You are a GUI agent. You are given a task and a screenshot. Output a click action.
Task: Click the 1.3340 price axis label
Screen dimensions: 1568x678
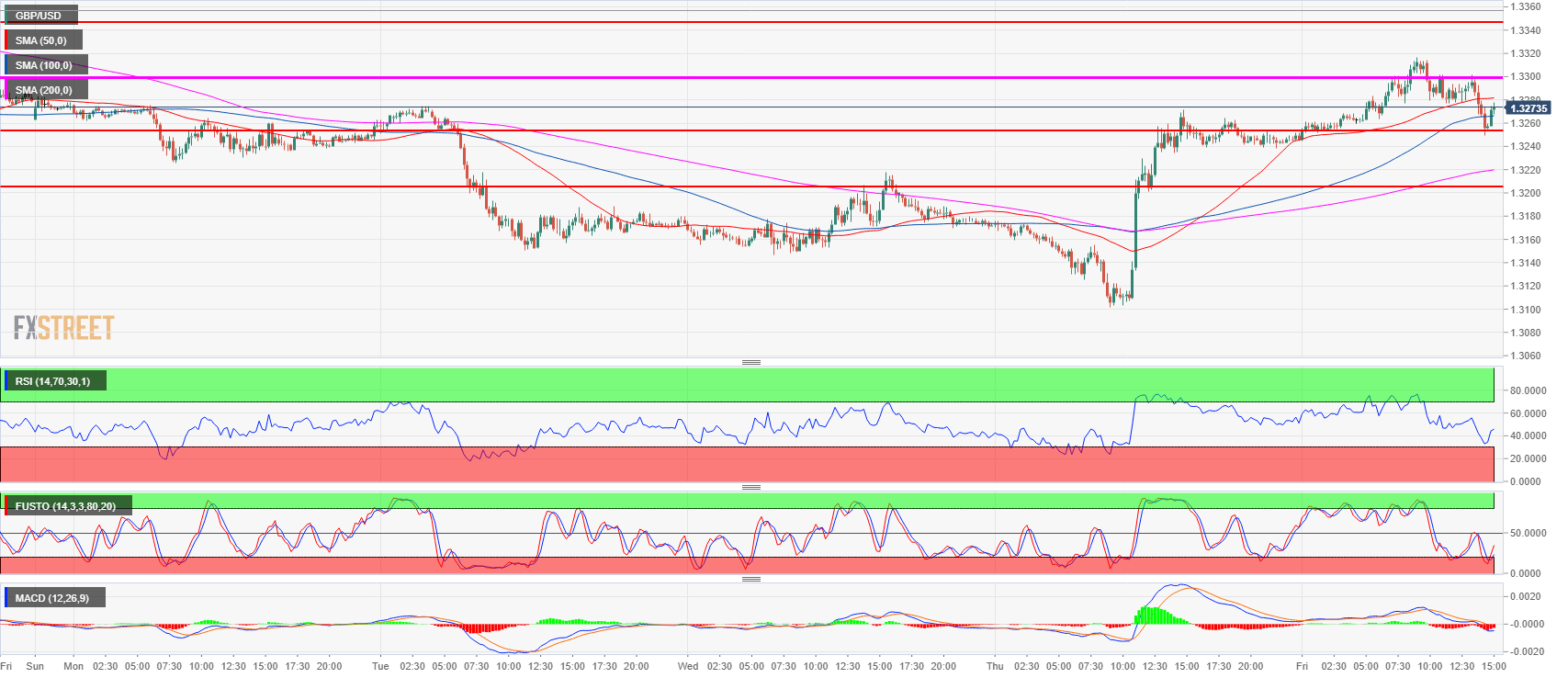(x=1526, y=30)
